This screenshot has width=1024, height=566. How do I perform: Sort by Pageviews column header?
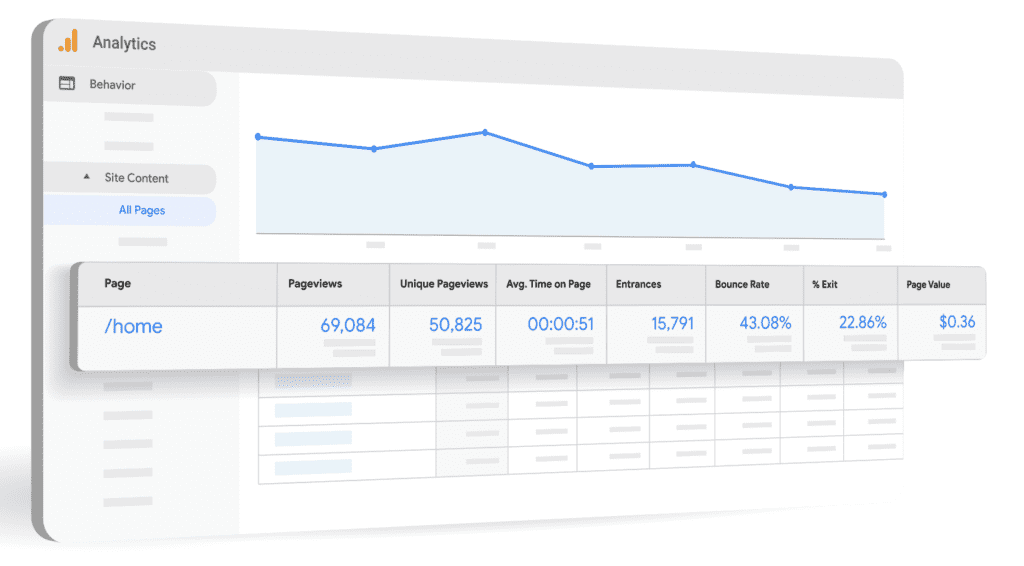(x=315, y=284)
